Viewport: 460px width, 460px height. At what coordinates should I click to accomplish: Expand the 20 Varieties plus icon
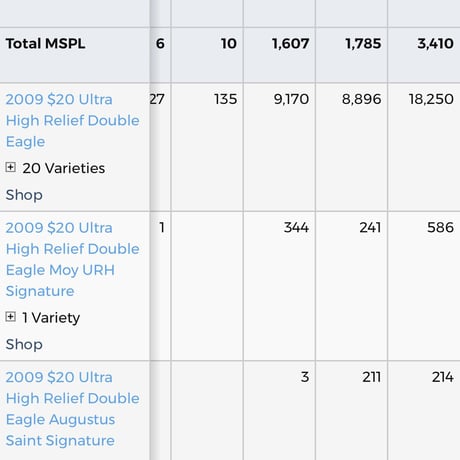pyautogui.click(x=11, y=167)
